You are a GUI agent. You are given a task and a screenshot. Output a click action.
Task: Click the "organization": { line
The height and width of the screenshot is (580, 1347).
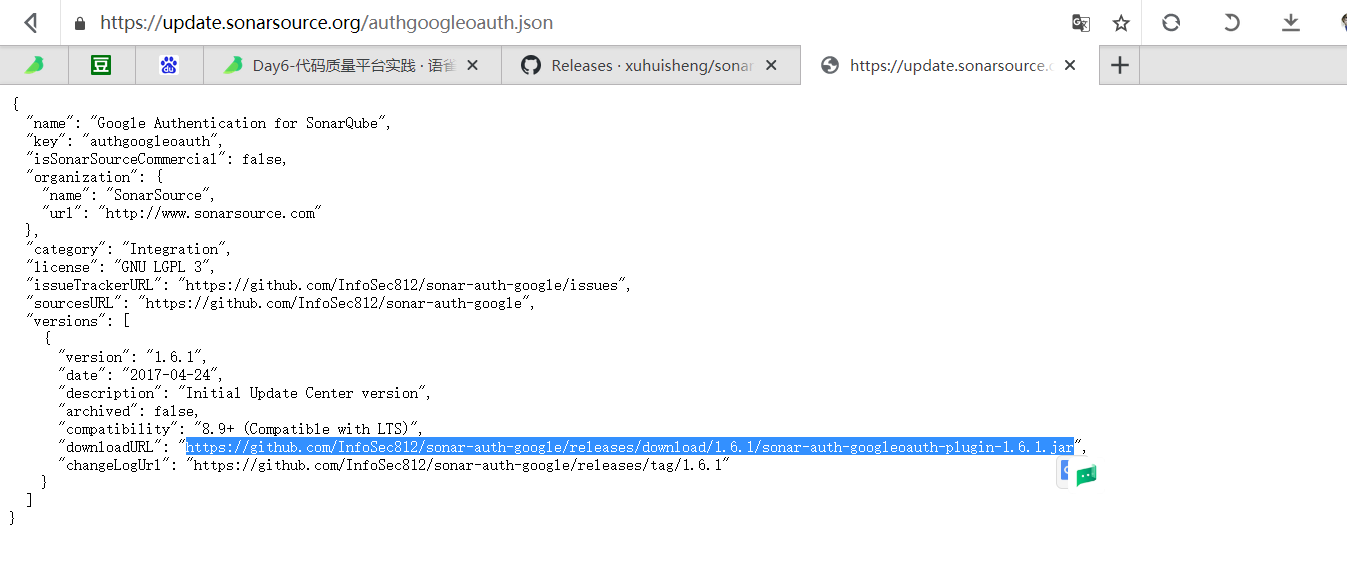tap(97, 177)
